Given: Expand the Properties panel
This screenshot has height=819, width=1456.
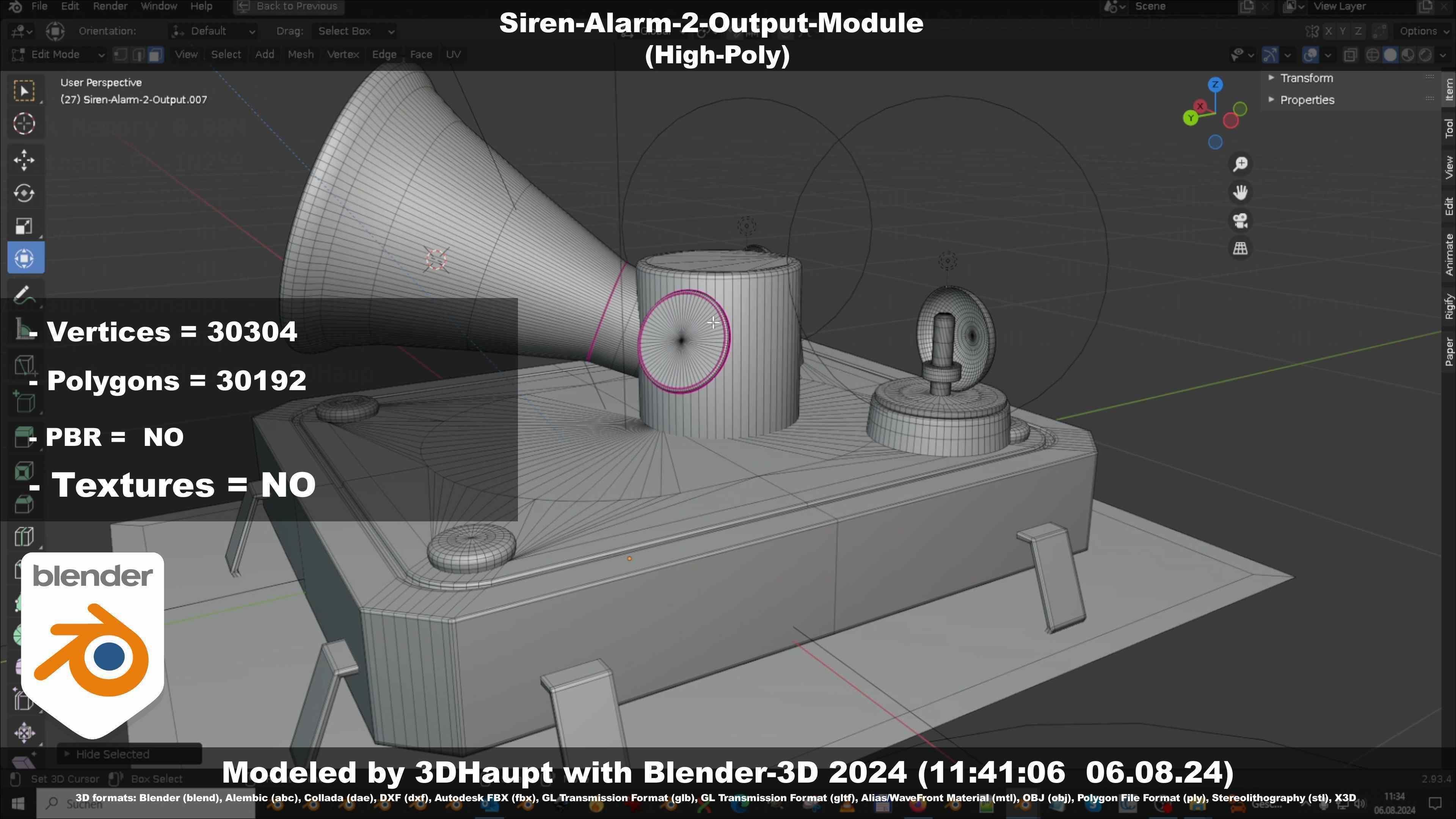Looking at the screenshot, I should click(1307, 100).
